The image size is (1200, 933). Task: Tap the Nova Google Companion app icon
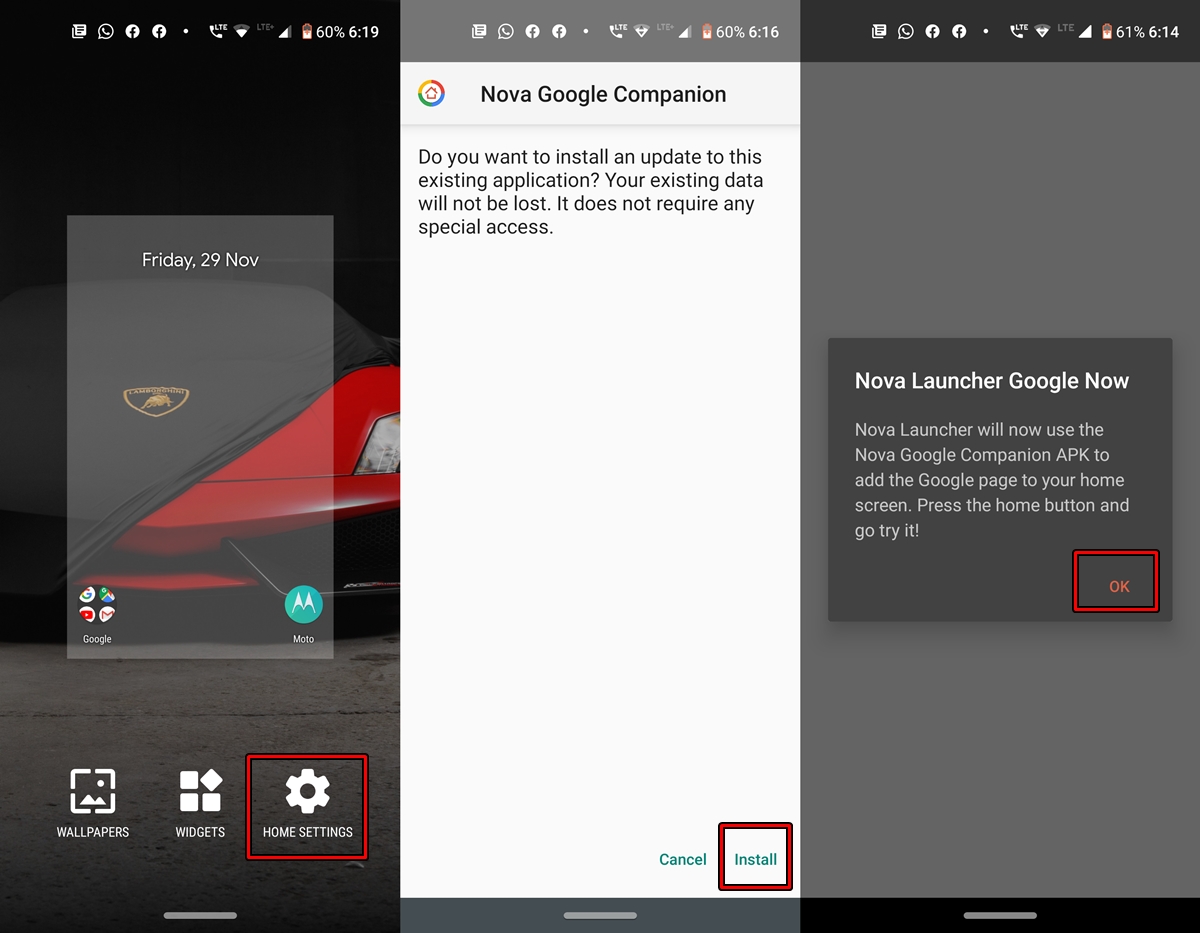click(431, 94)
